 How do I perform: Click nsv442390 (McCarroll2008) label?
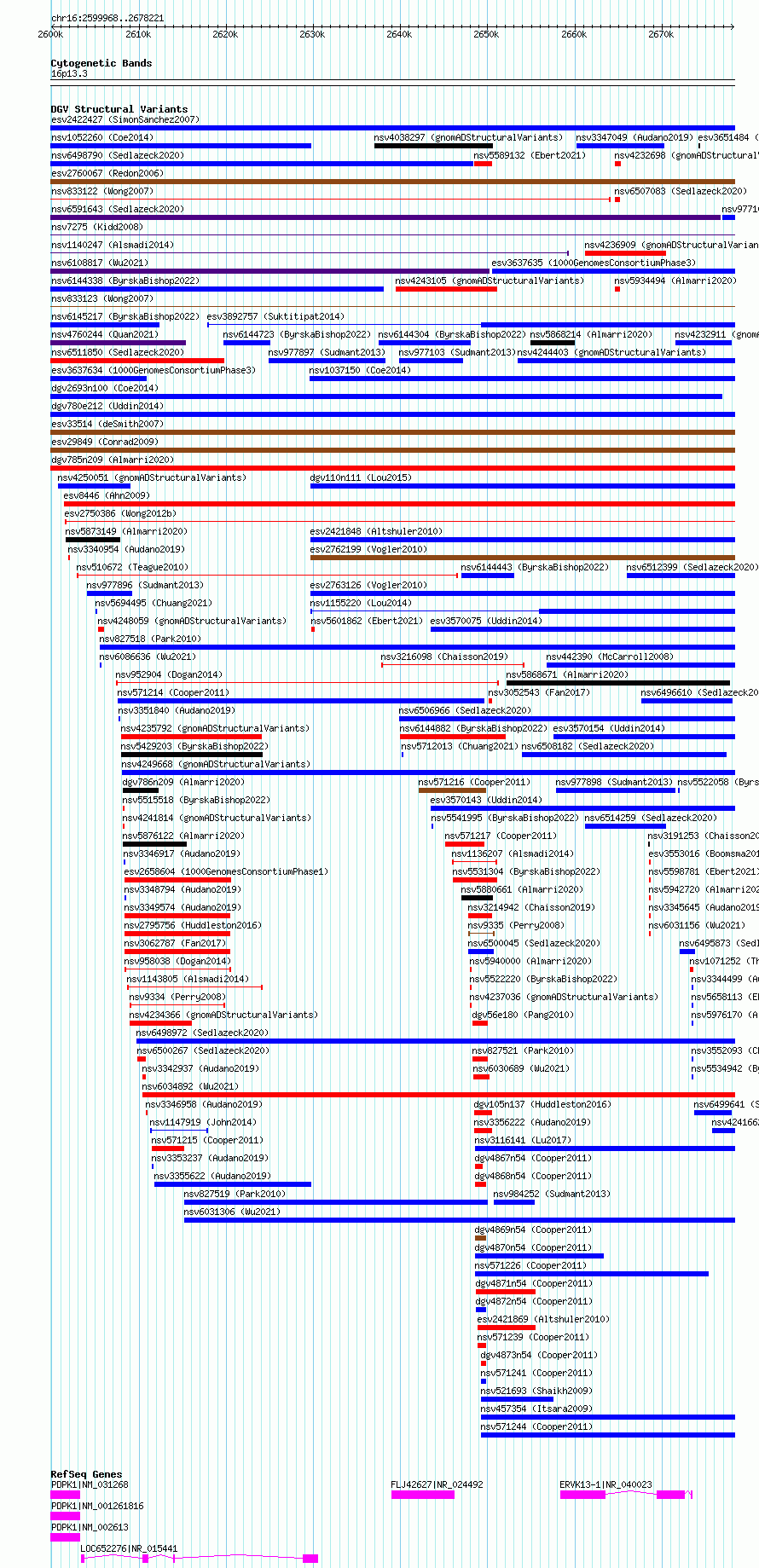[611, 657]
